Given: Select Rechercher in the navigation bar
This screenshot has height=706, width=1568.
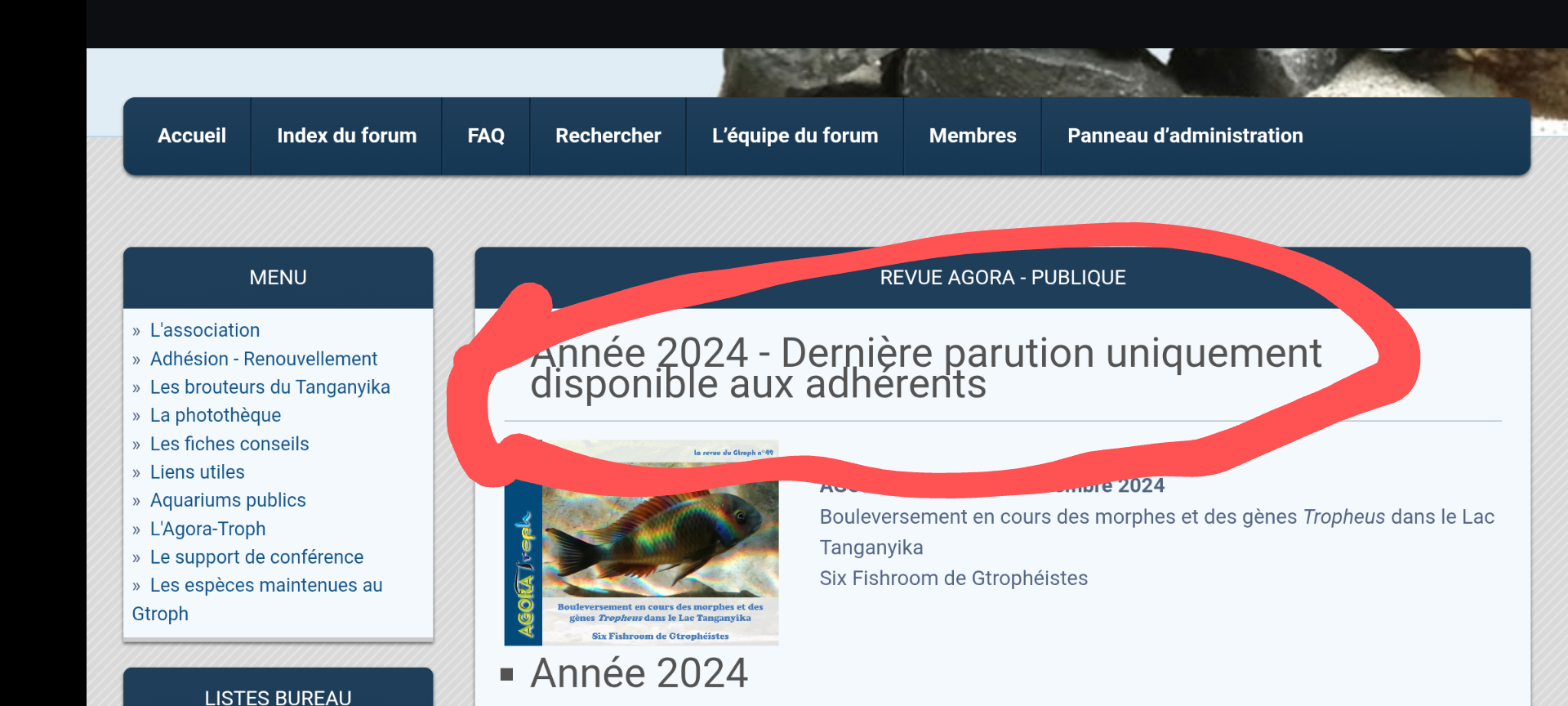Looking at the screenshot, I should click(608, 136).
